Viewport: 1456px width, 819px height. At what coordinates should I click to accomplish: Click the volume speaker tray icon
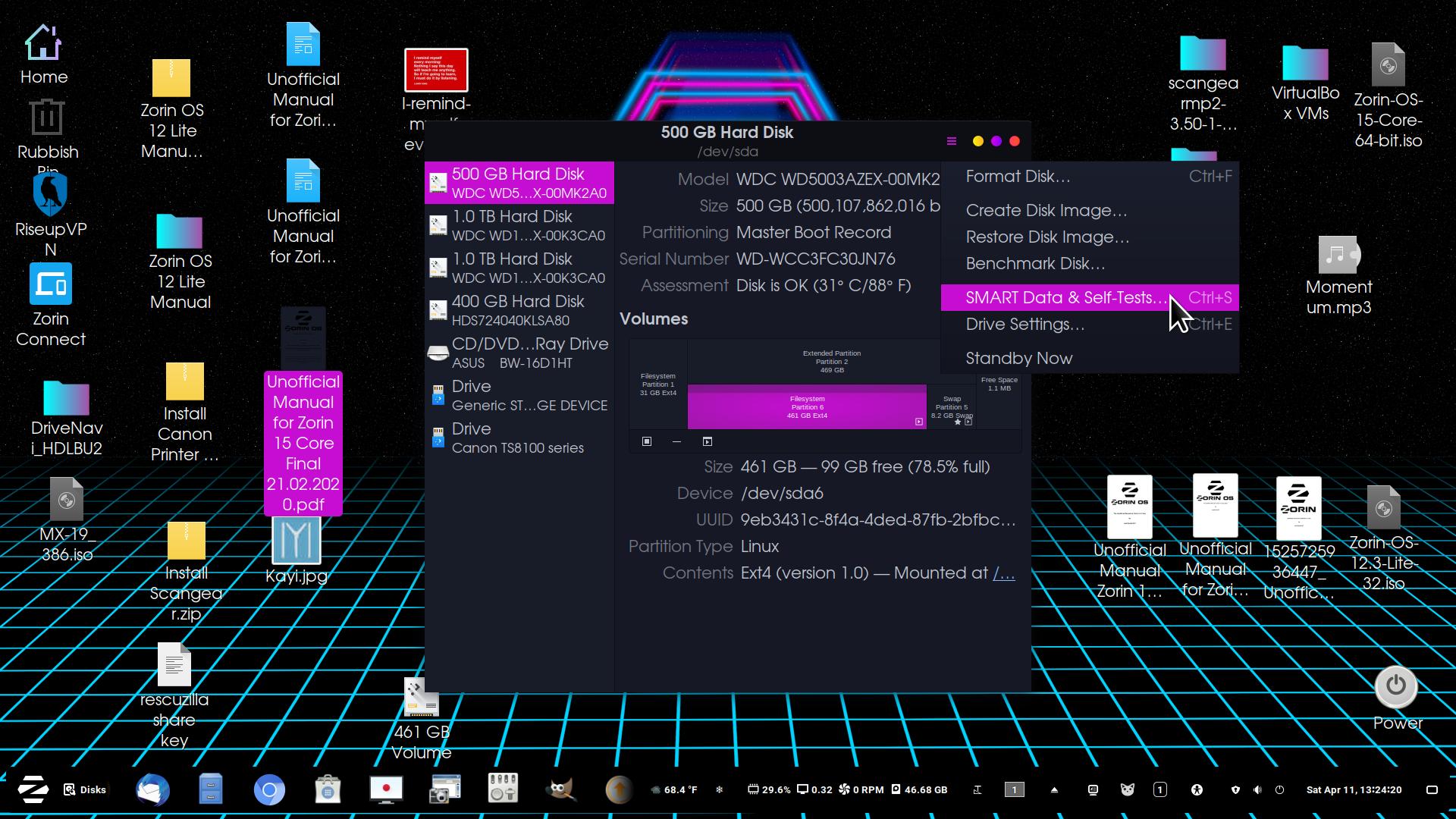pos(1257,789)
